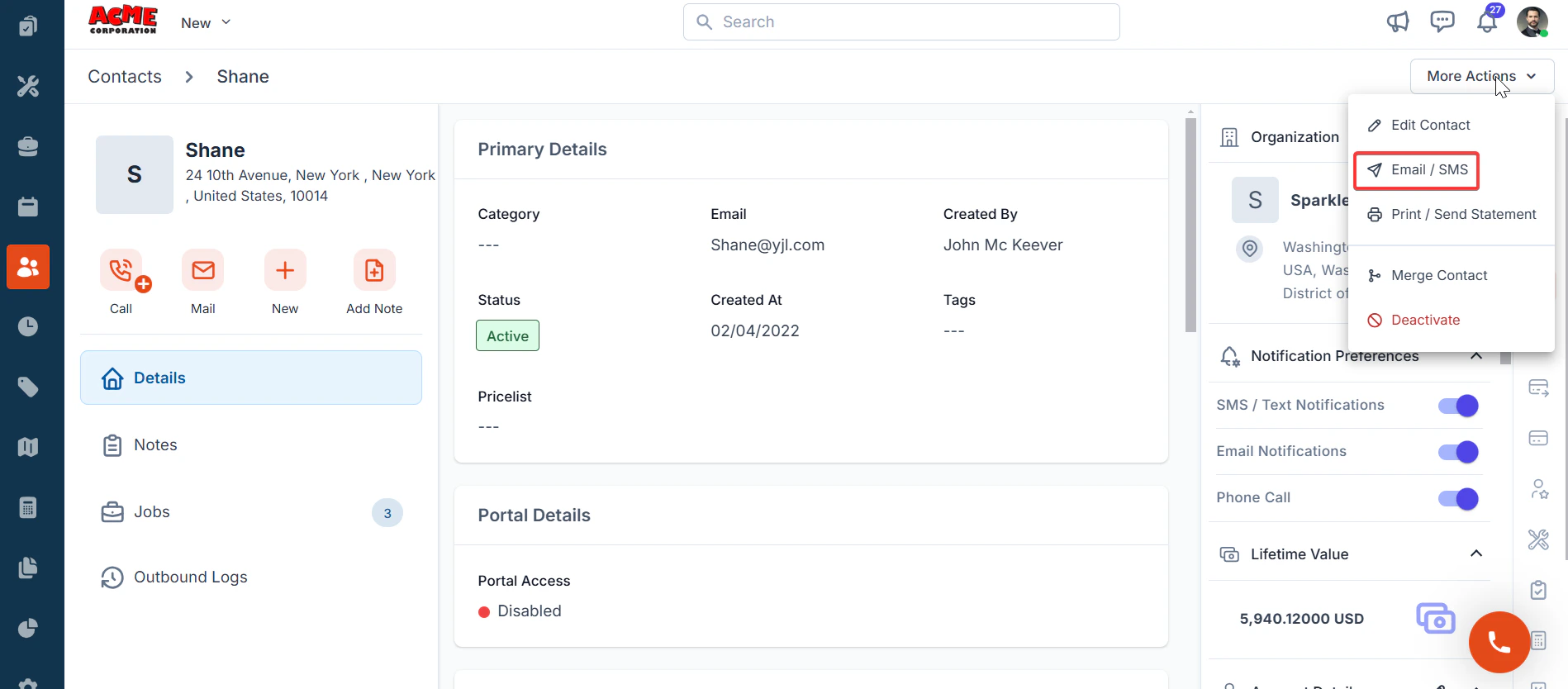1568x689 pixels.
Task: Choose Merge Contact option
Action: (x=1427, y=275)
